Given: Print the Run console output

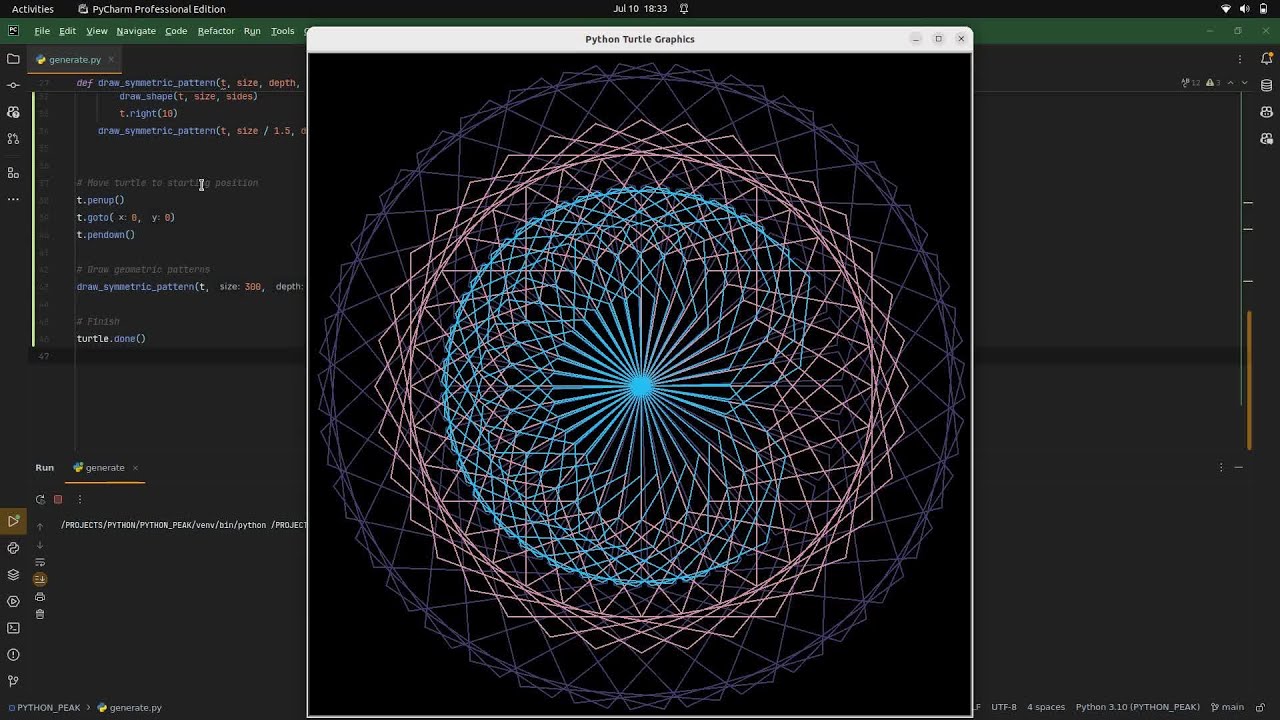Looking at the screenshot, I should 40,597.
